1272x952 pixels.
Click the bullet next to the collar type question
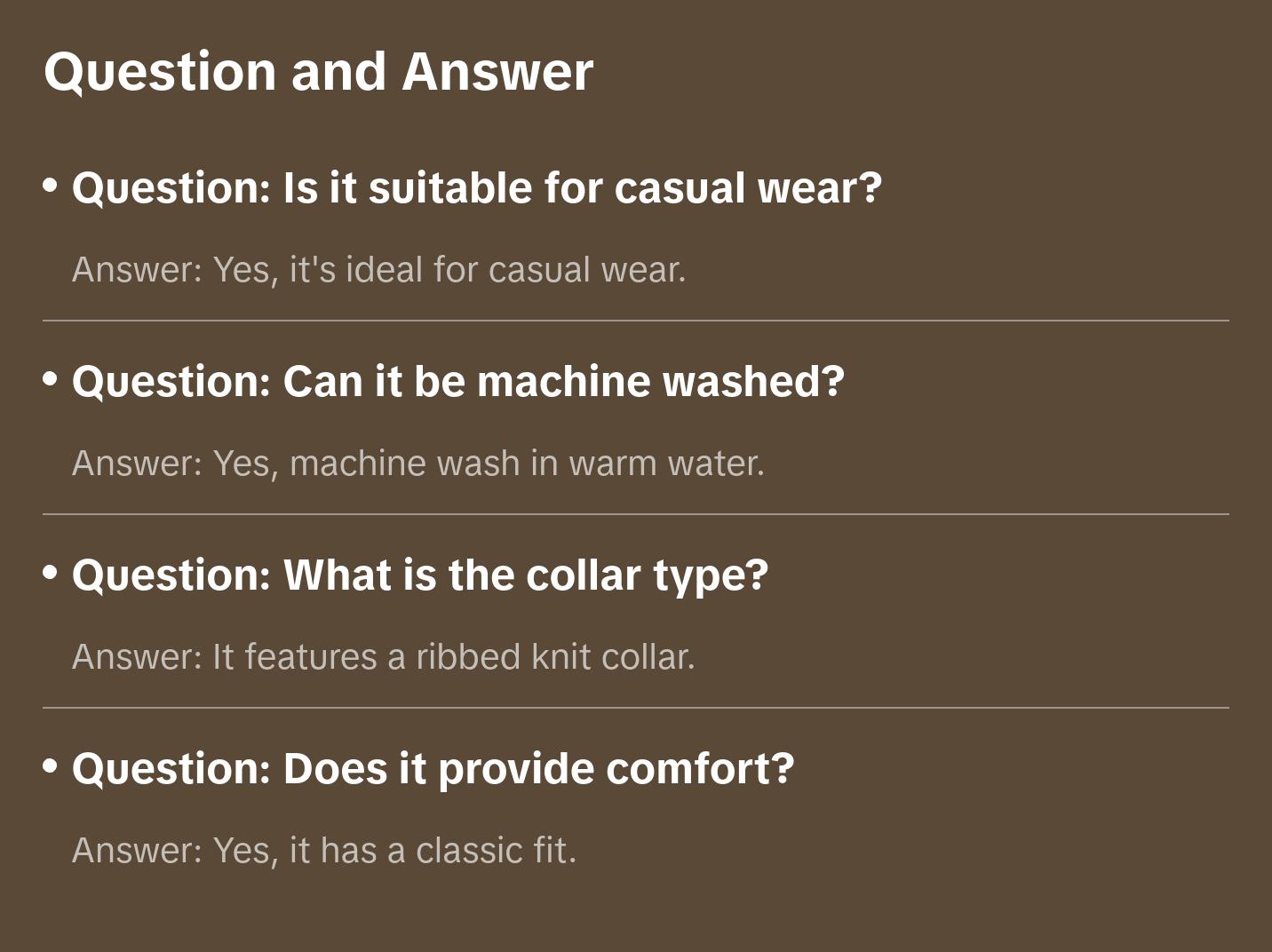point(51,574)
